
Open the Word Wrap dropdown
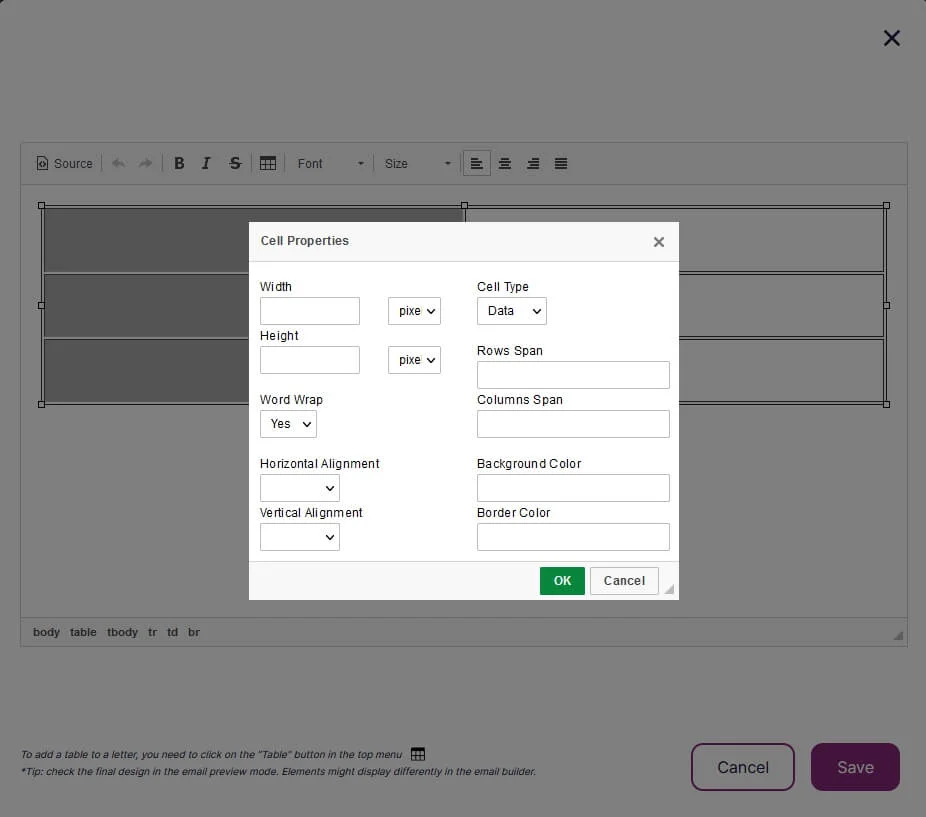(x=288, y=424)
